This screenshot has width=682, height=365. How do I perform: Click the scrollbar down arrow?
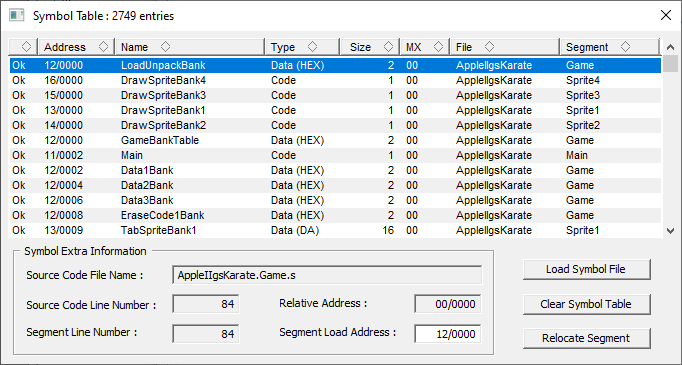(x=670, y=231)
